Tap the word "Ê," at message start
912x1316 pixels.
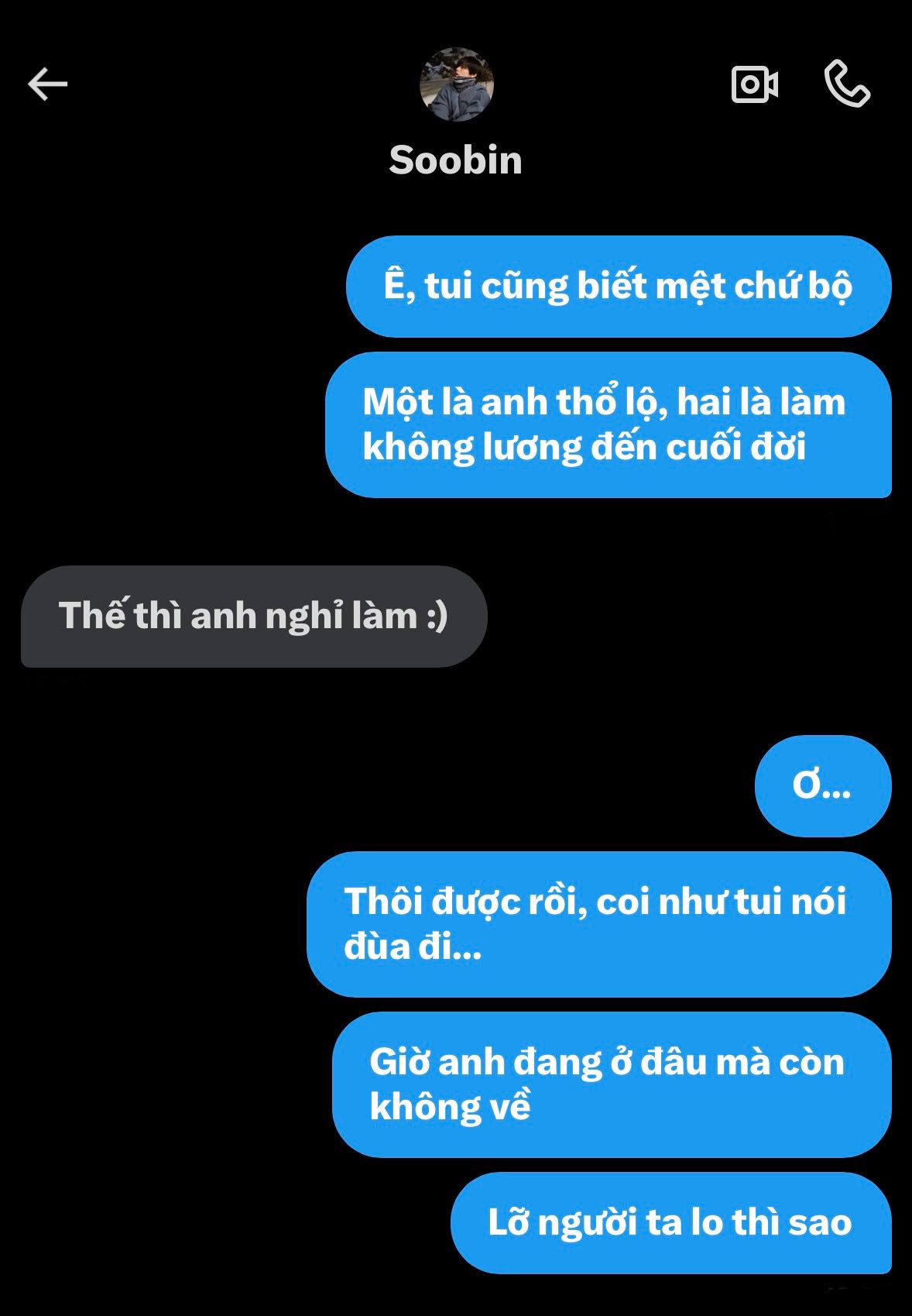(400, 285)
